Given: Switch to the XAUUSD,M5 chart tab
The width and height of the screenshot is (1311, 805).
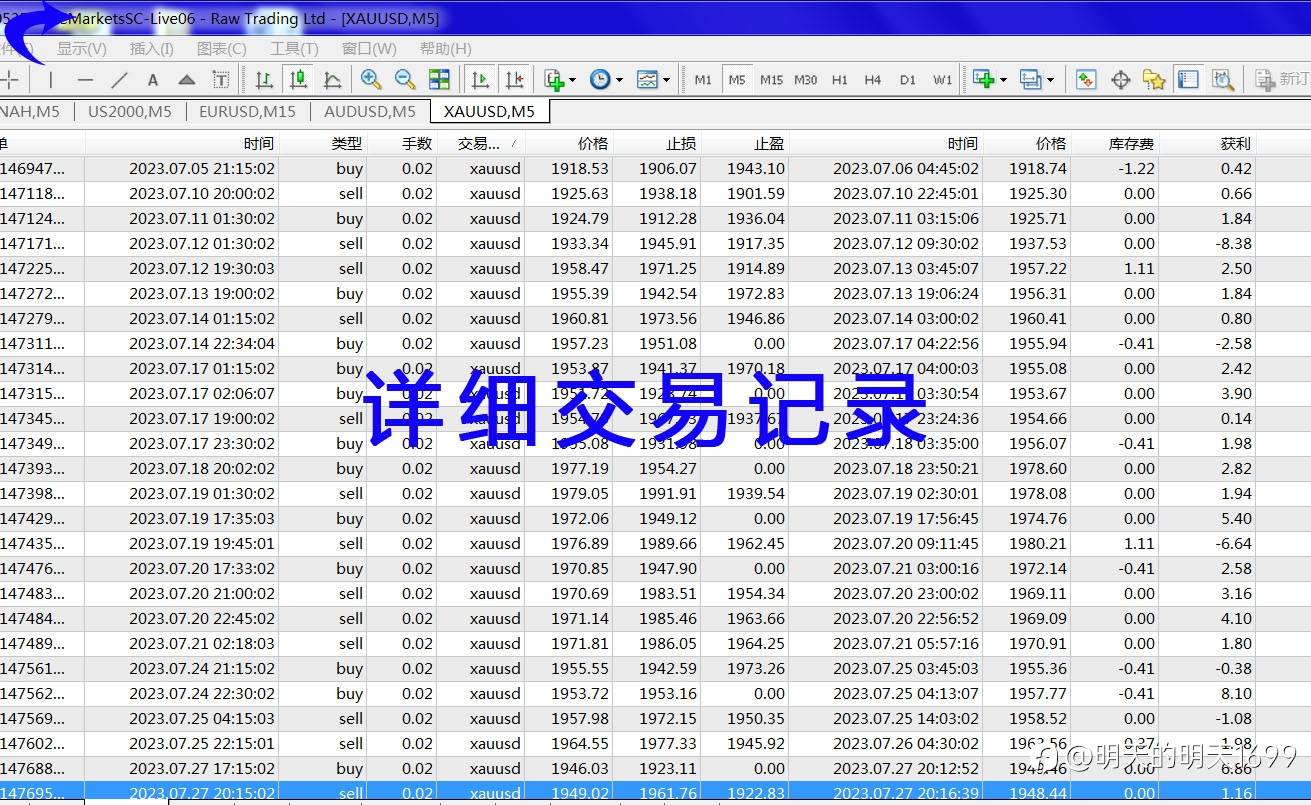Looking at the screenshot, I should coord(489,111).
